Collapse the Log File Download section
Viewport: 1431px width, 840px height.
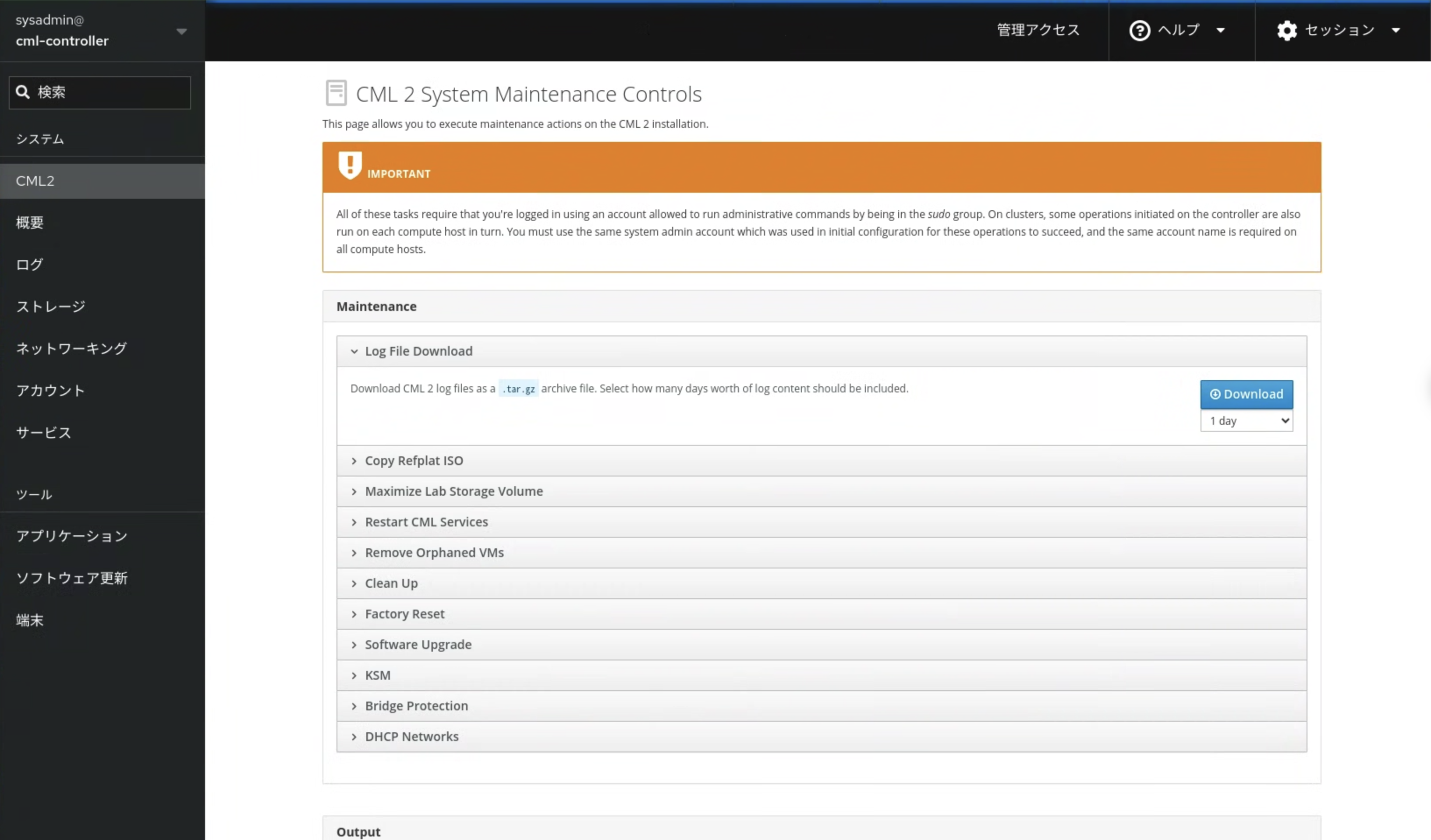click(418, 351)
